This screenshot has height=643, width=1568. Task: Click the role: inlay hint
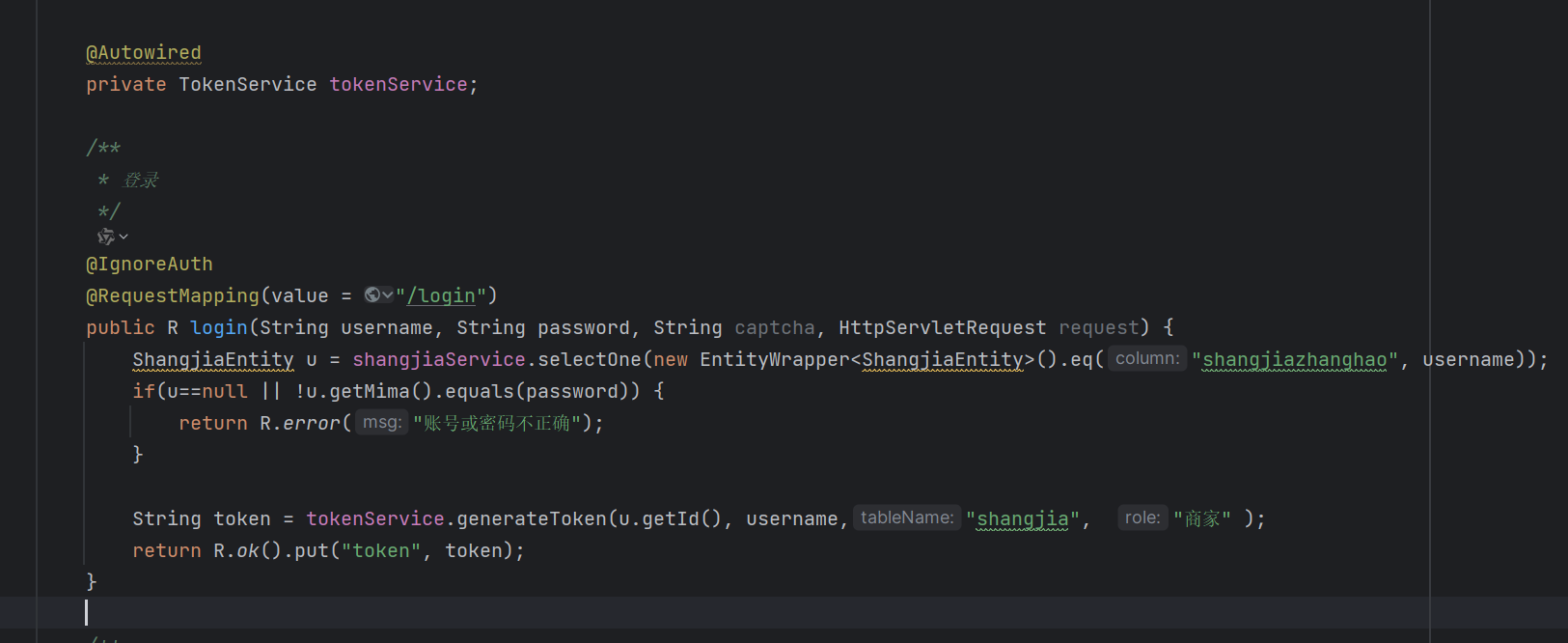[x=1142, y=517]
